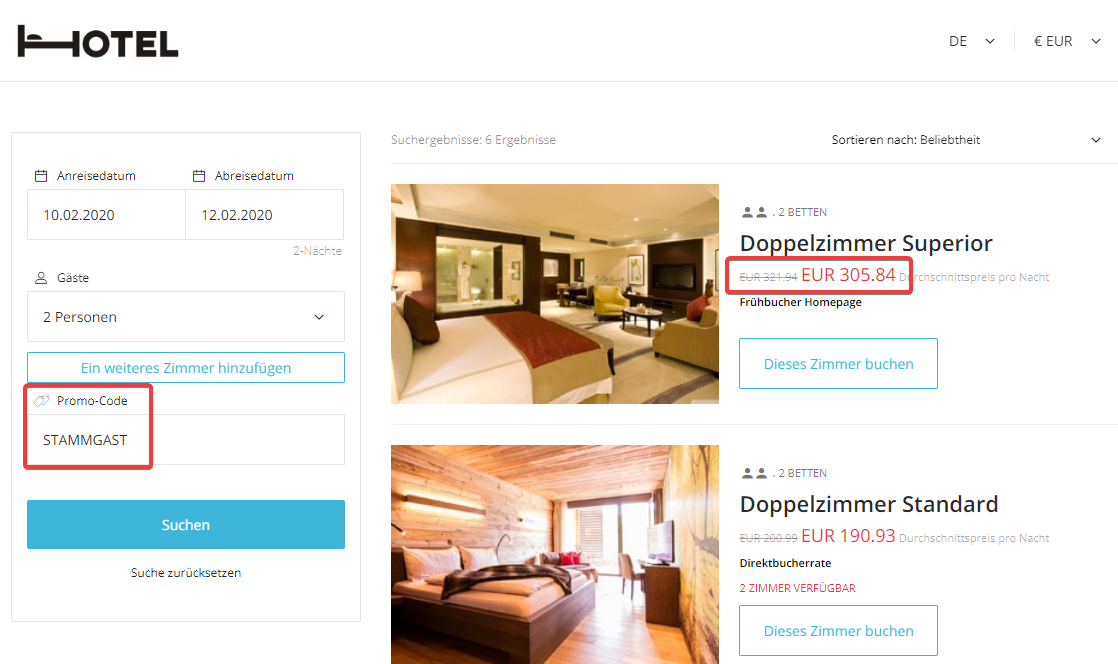Click guests icon above Doppelzimmer Superior
1118x664 pixels.
pos(754,212)
